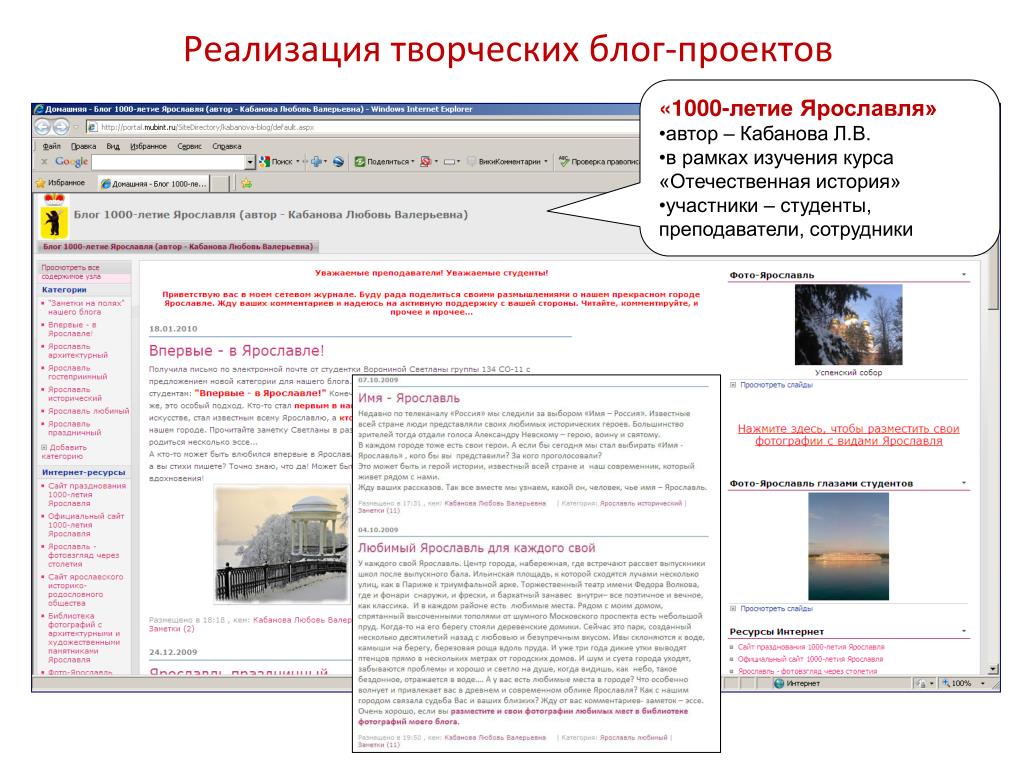Open the Ярославль праздничный sidebar category
Screen dimensions: 1024x768
click(74, 428)
